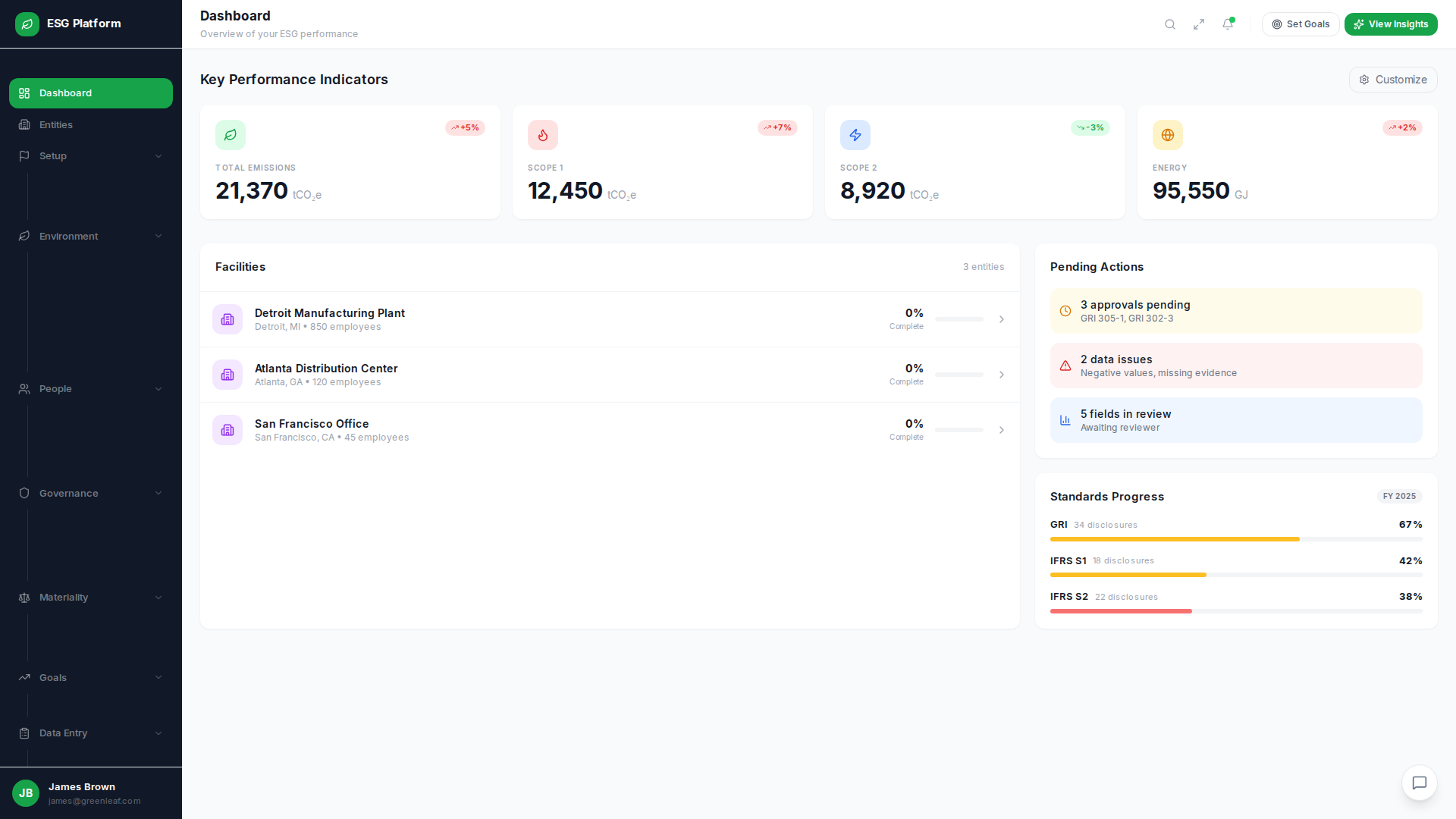Click the View Insights button

(x=1391, y=24)
